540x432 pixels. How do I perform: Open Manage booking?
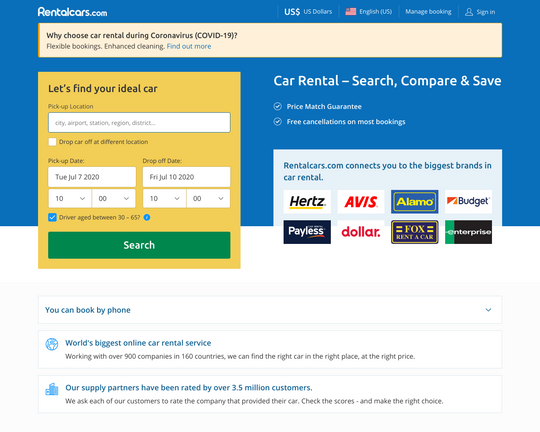tap(428, 12)
